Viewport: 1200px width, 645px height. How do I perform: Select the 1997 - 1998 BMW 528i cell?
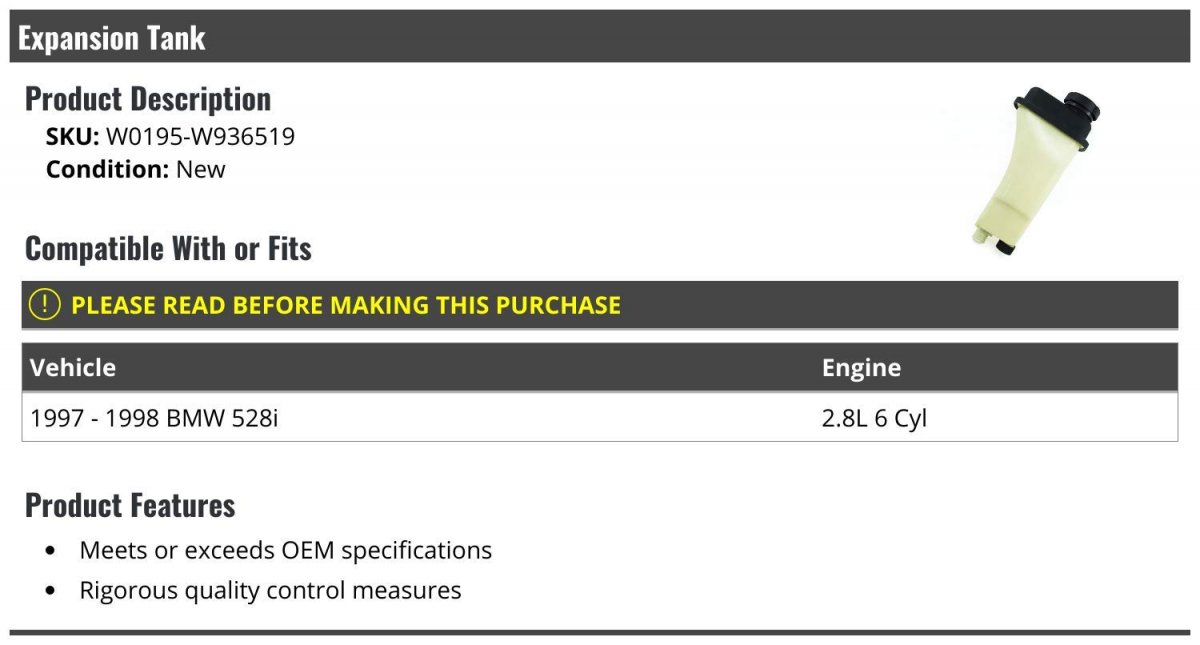pos(155,418)
